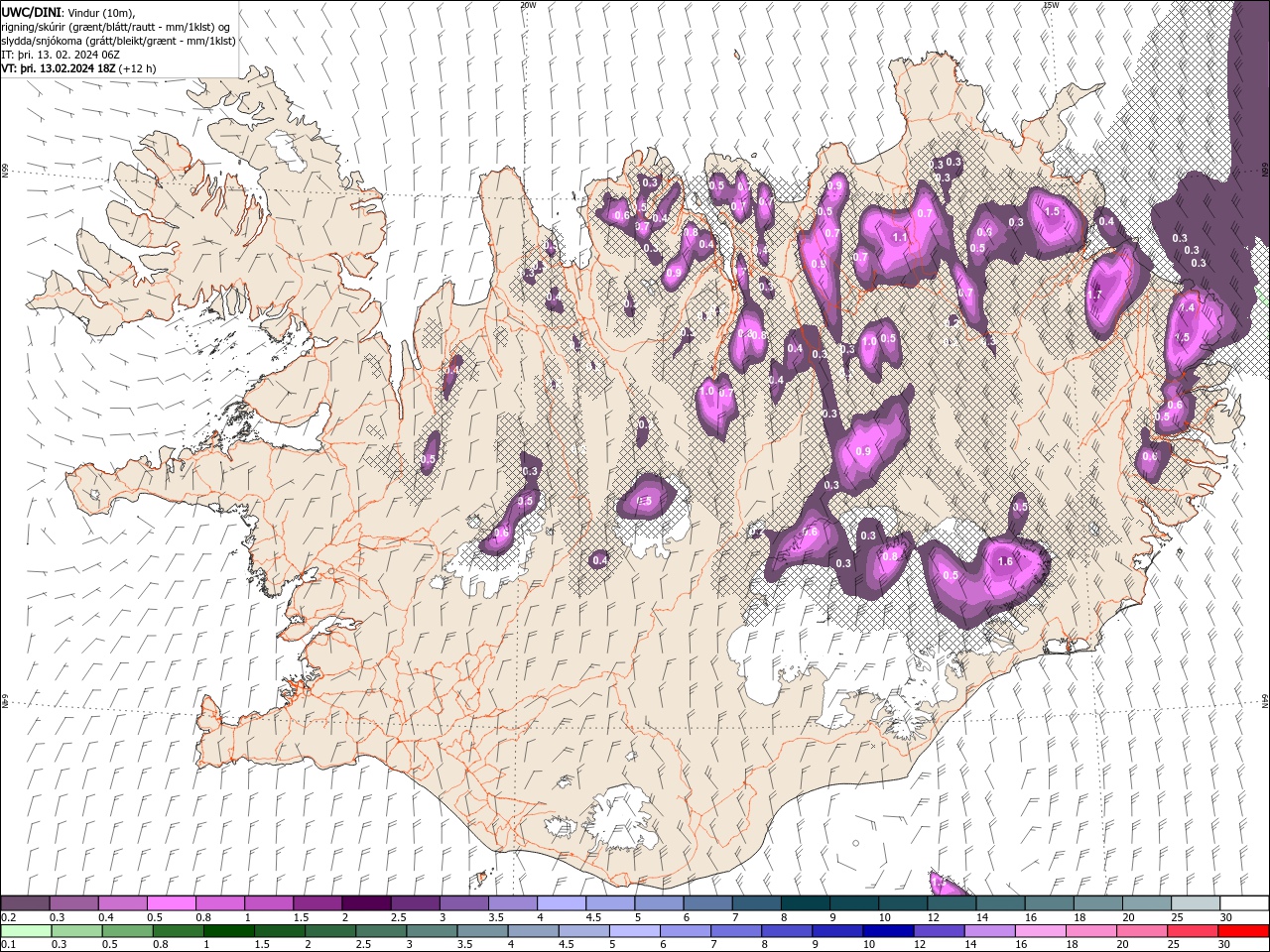1270x952 pixels.
Task: Select the pink rain swatch between 18 and 20
Action: click(x=1089, y=931)
